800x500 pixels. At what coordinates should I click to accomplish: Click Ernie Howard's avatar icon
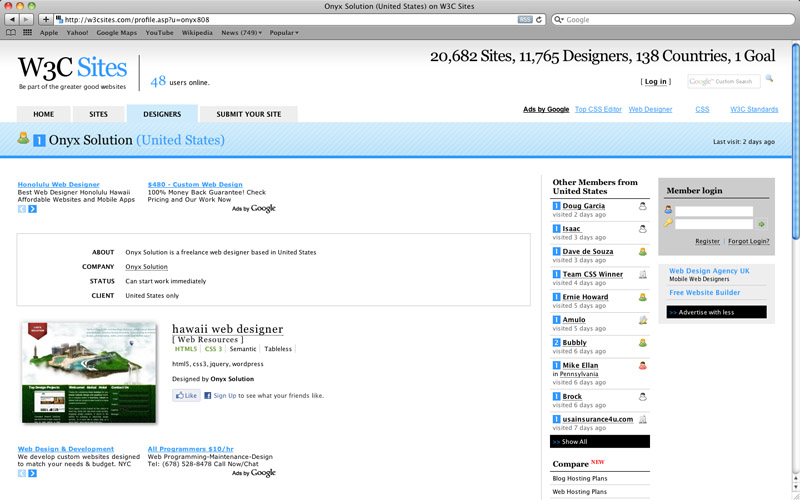click(643, 297)
